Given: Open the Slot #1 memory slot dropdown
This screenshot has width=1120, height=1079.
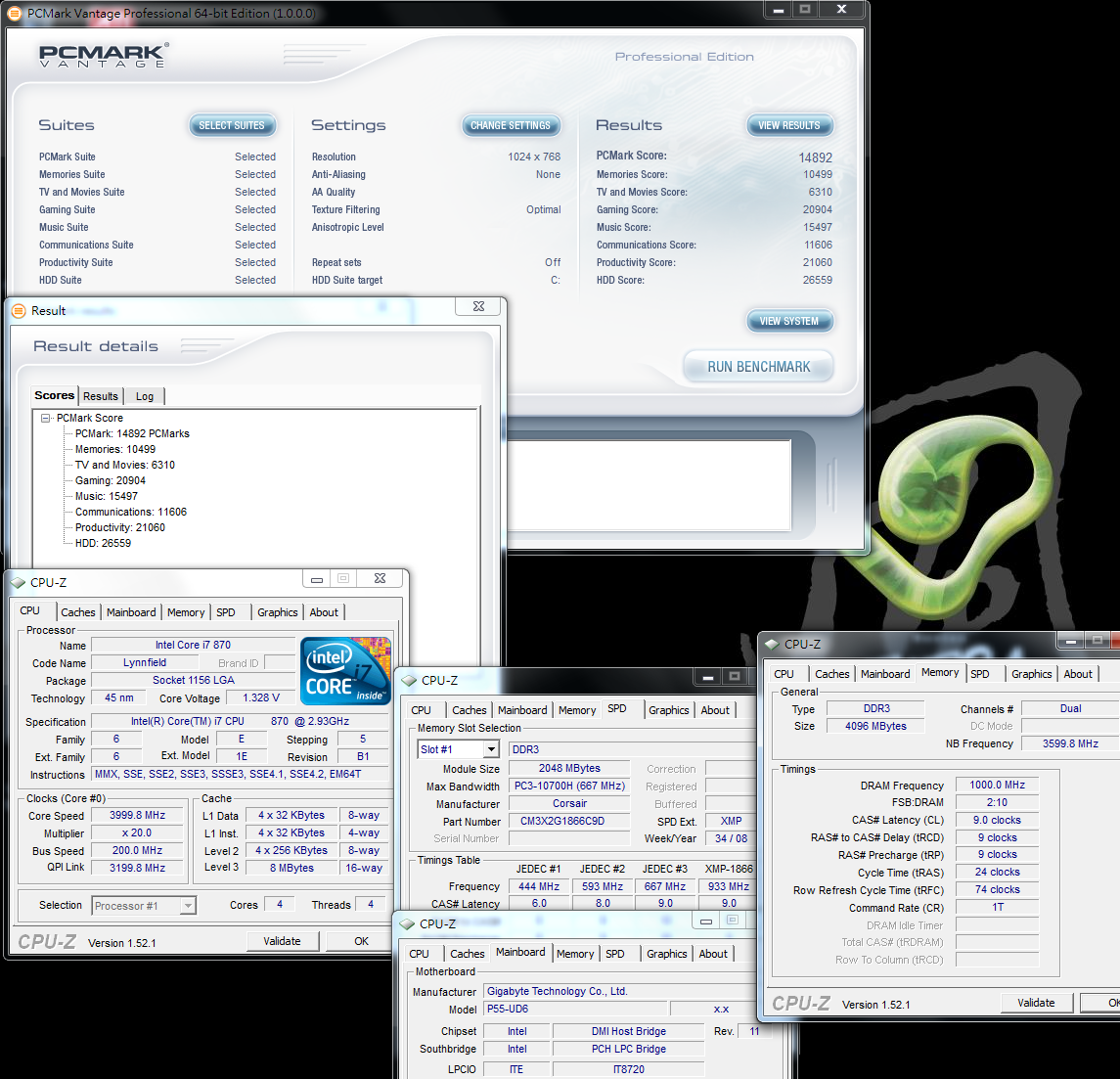Looking at the screenshot, I should coord(491,749).
